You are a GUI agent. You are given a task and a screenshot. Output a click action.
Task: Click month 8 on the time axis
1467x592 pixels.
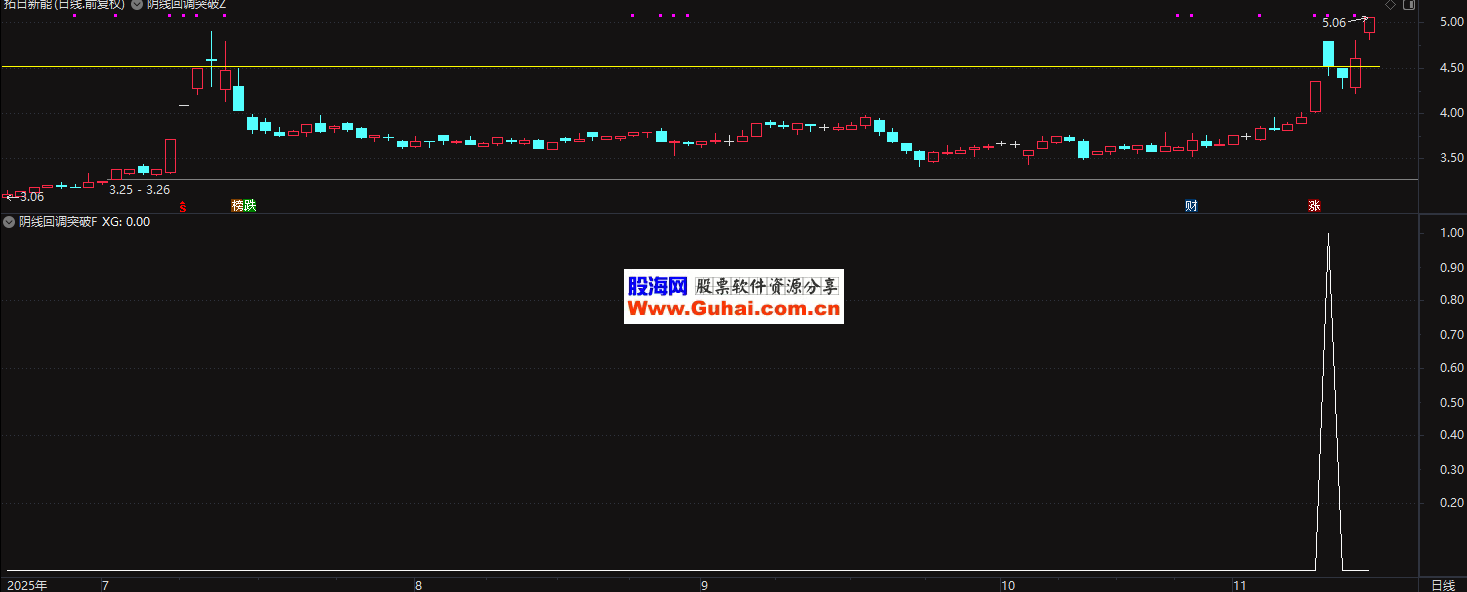[418, 585]
